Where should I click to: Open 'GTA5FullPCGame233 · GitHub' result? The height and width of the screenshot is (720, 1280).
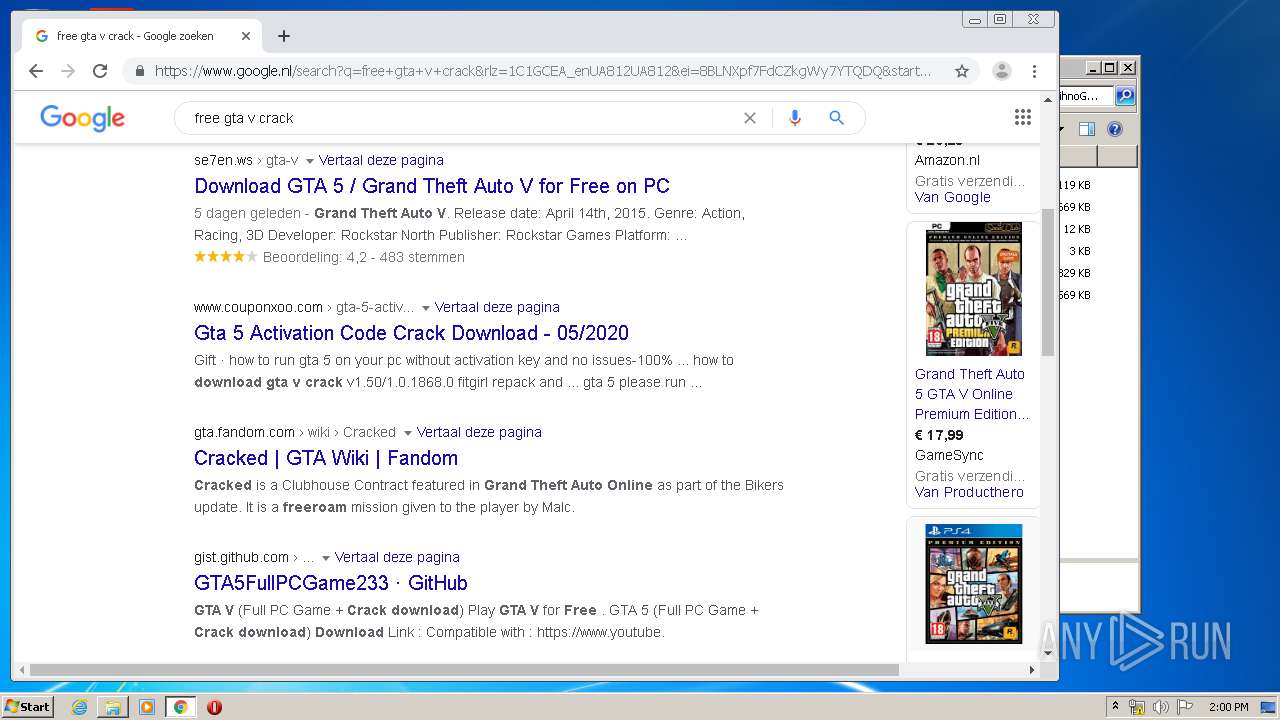(331, 583)
